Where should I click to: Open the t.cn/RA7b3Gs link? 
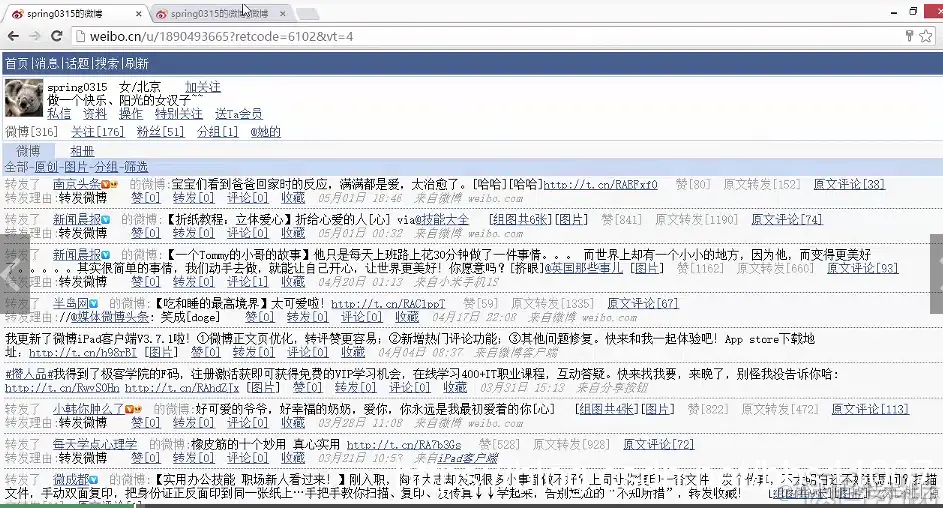click(404, 444)
